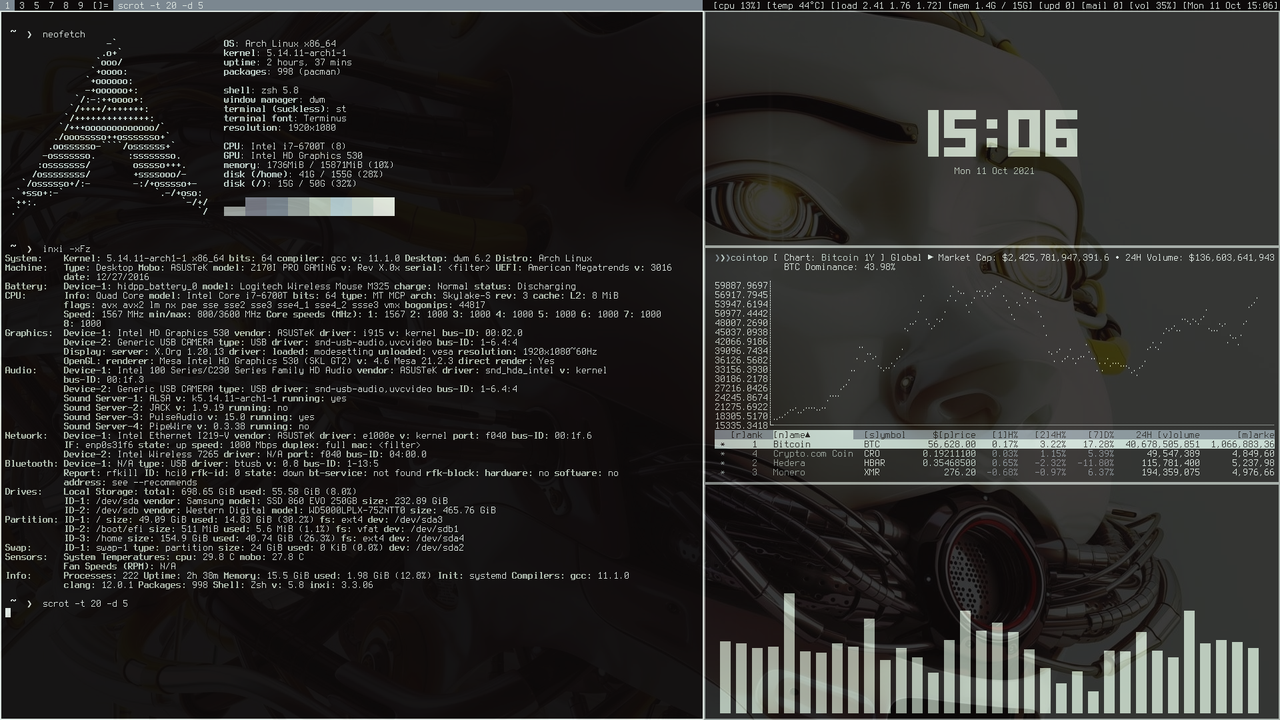Sort cointop by the [1]H% column
The image size is (1280, 720).
tap(1004, 435)
